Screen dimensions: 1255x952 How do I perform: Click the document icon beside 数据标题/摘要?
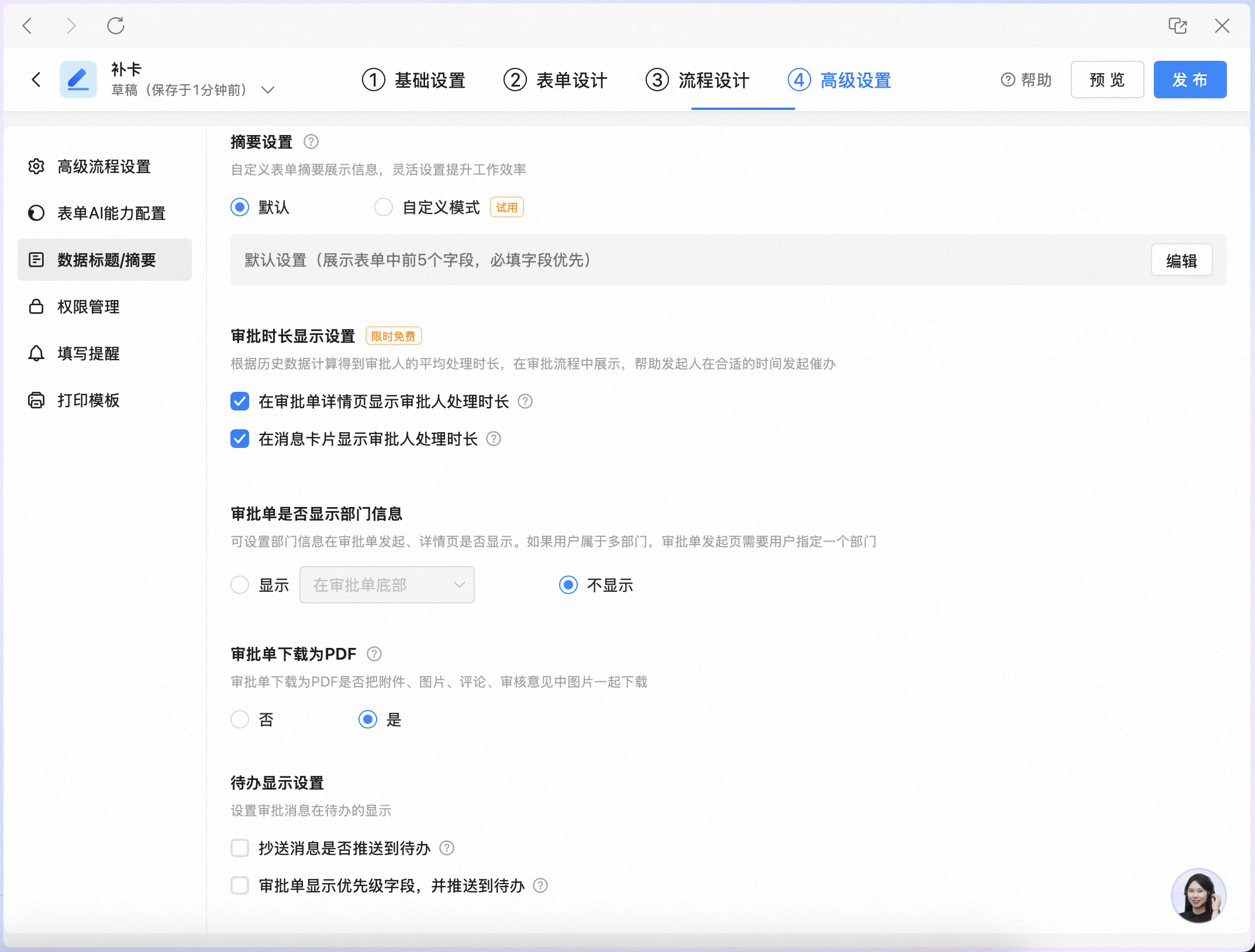point(36,260)
